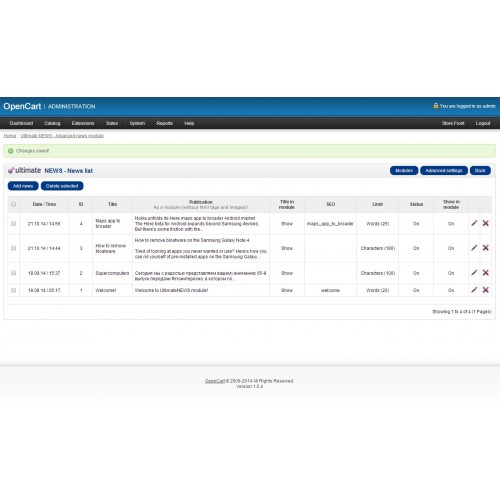
Task: Check the box for Supercomputers row
Action: 14,273
